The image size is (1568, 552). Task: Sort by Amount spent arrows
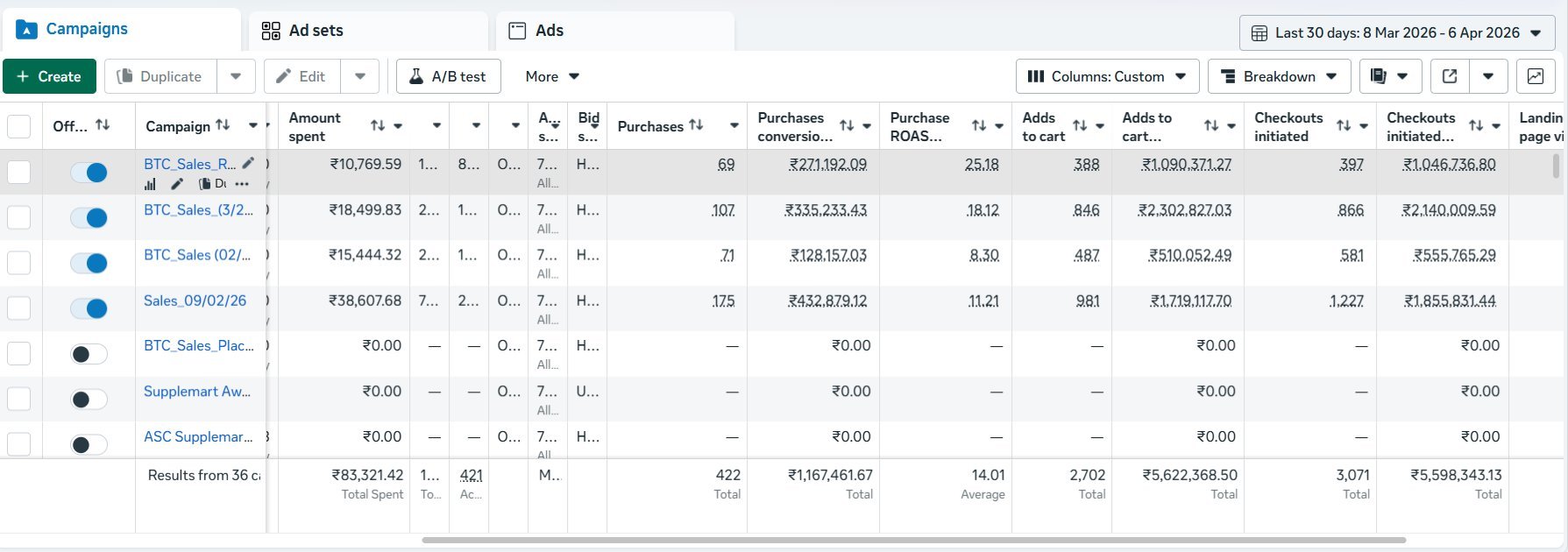[x=378, y=125]
